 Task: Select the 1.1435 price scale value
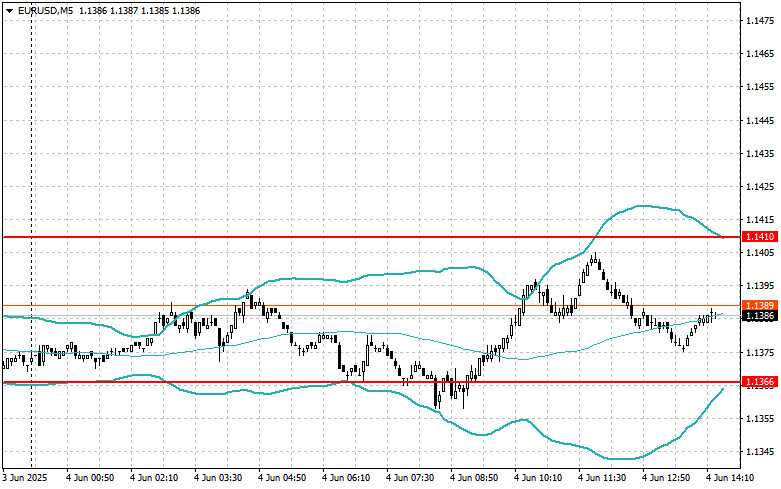tap(760, 153)
